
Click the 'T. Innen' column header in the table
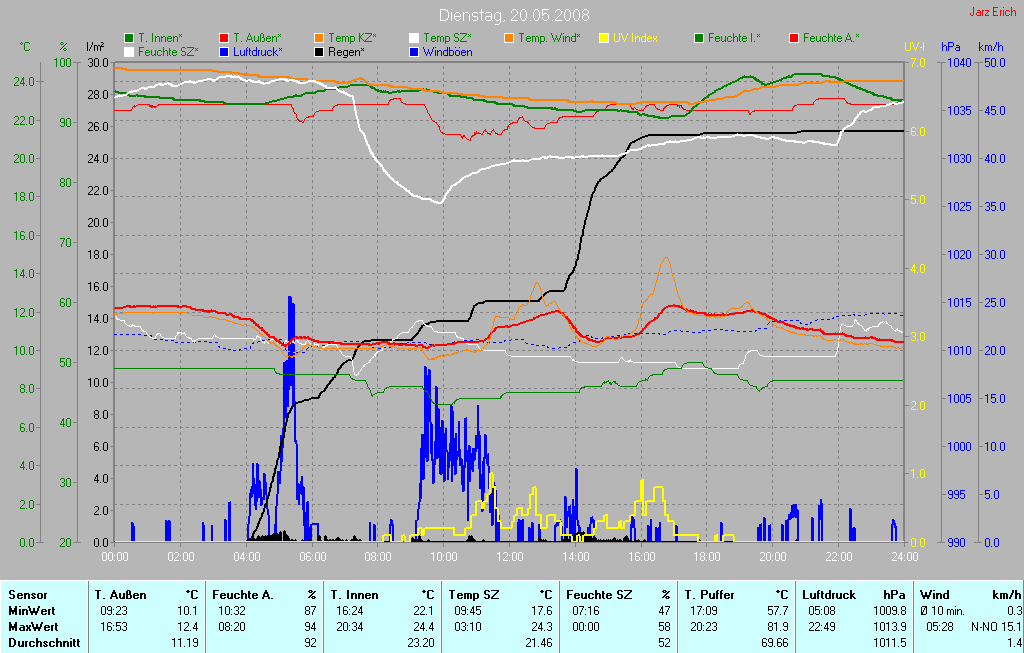click(354, 595)
